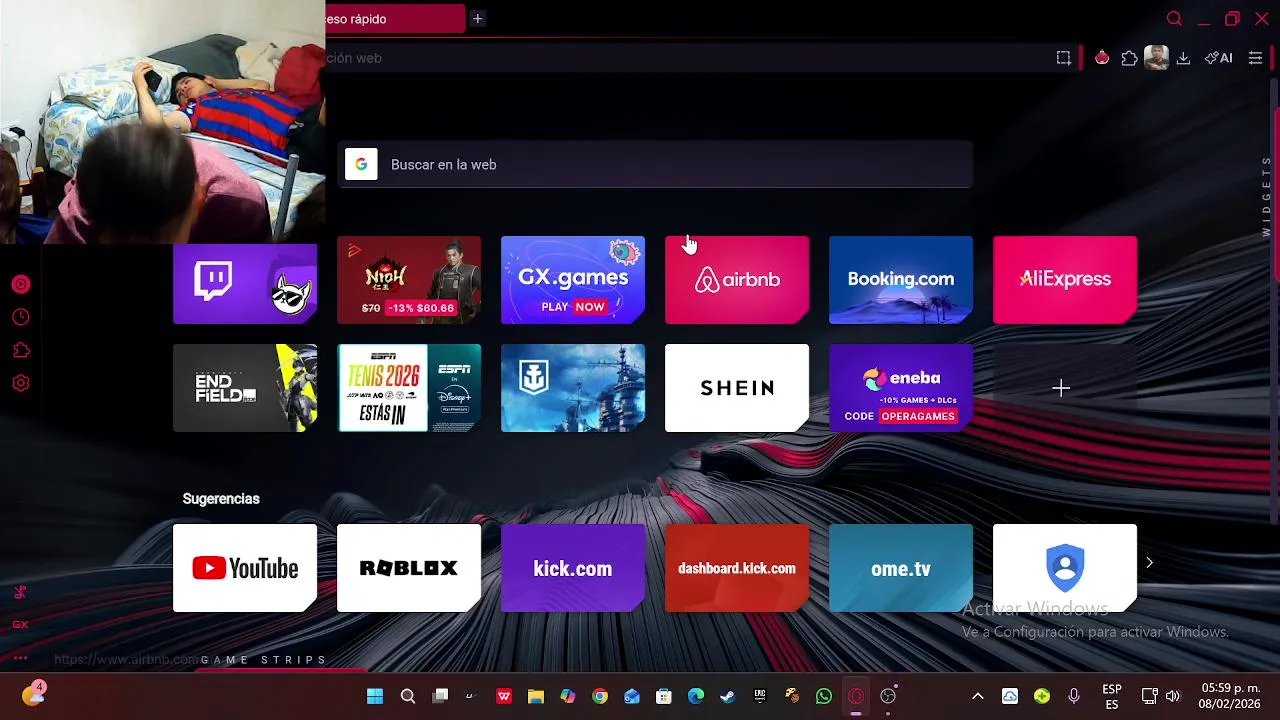Viewport: 1280px width, 720px height.
Task: Click the Opera GX taskbar icon
Action: click(x=856, y=696)
